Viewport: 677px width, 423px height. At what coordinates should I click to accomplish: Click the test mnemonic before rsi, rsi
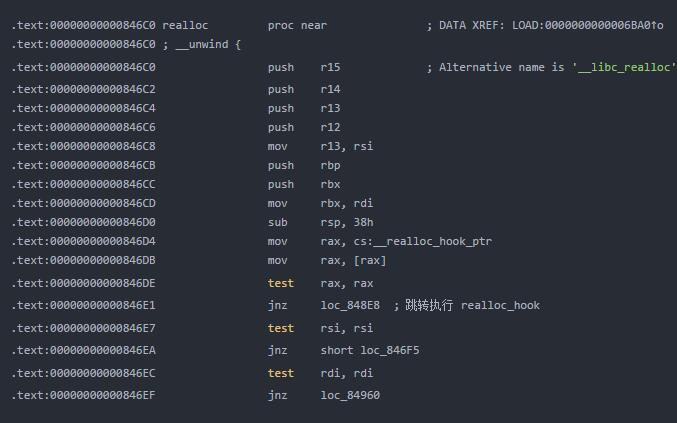coord(281,328)
